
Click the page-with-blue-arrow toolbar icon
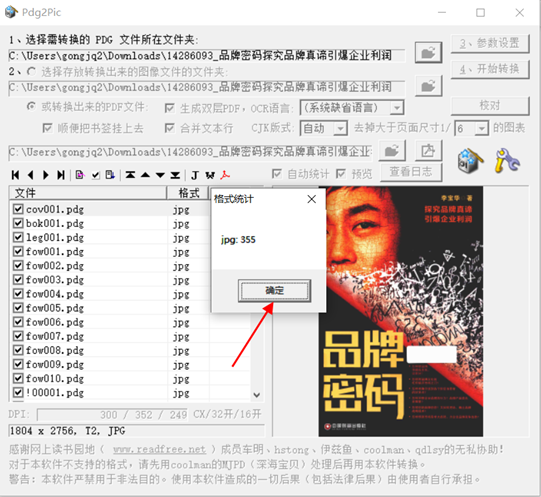tap(110, 175)
